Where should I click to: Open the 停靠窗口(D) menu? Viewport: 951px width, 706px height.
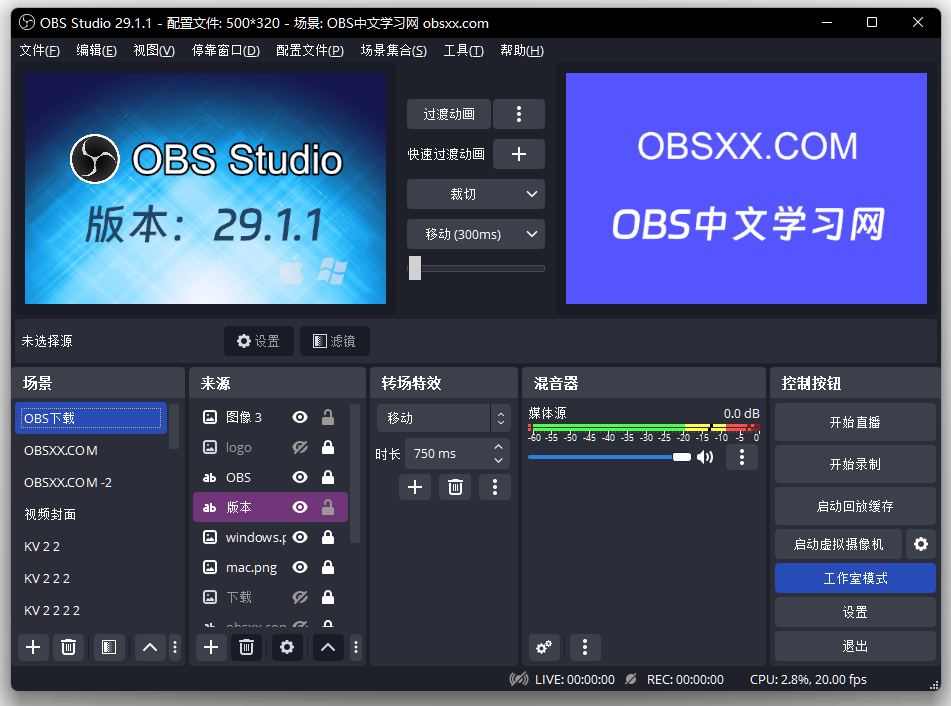point(226,50)
